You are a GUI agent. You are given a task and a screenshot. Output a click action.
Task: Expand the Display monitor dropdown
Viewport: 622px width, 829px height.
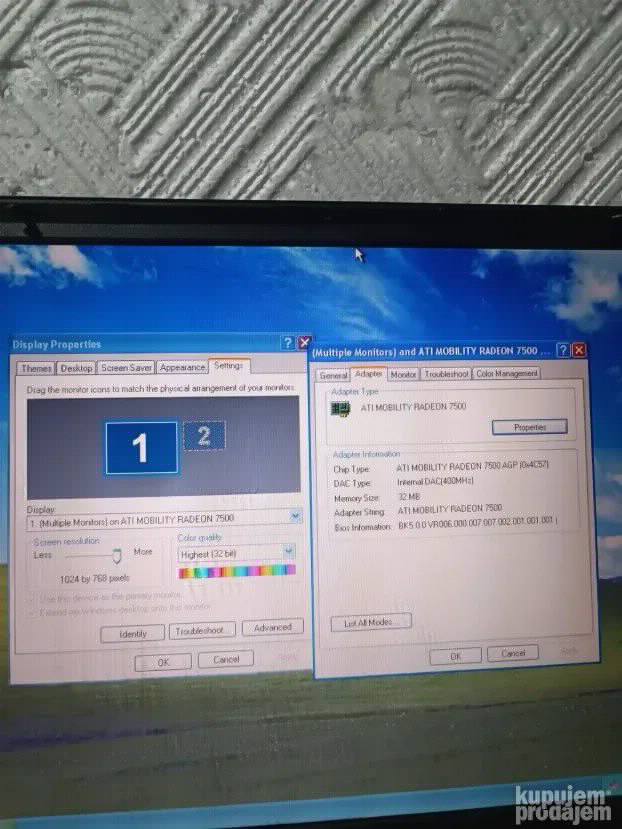pyautogui.click(x=295, y=517)
